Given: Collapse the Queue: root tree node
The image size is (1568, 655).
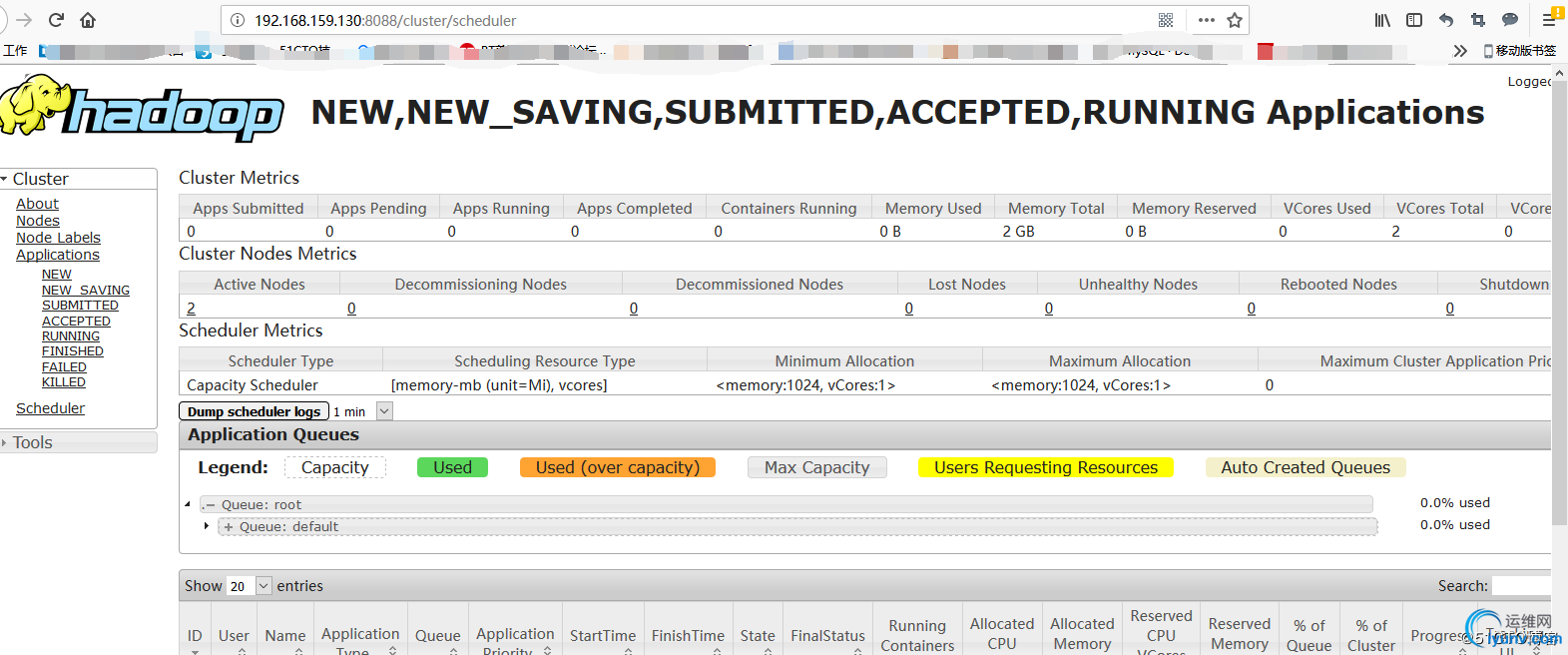Looking at the screenshot, I should coord(188,504).
